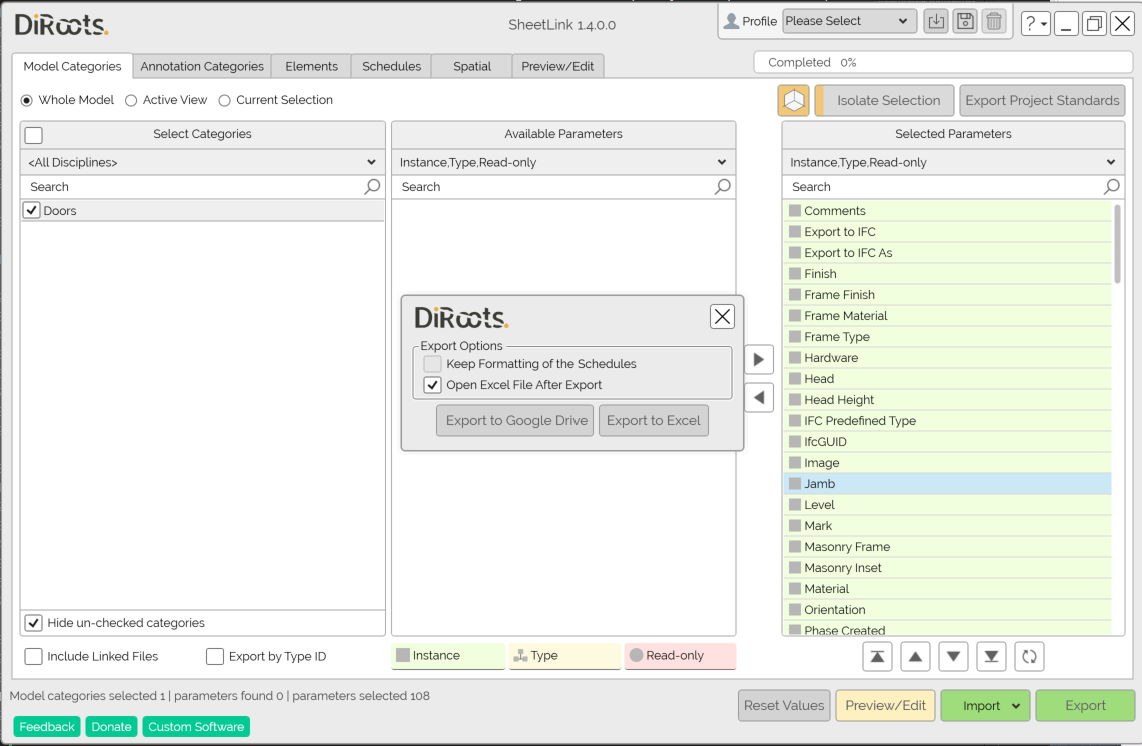Open Available Parameters filter dropdown
The image size is (1142, 746).
click(564, 162)
